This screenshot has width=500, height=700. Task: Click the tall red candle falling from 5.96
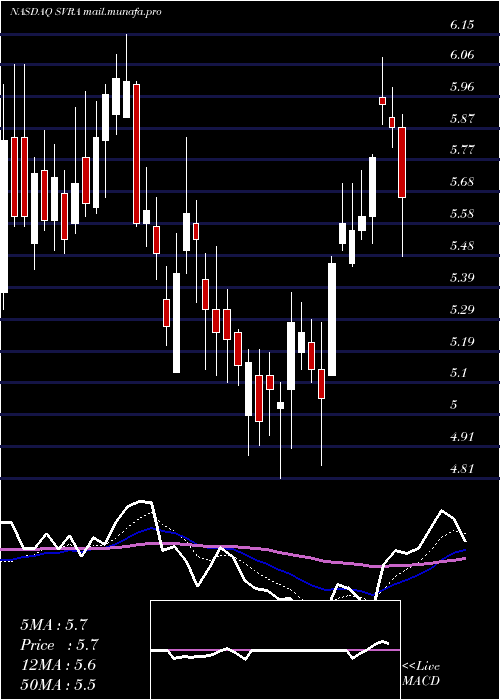tap(137, 154)
